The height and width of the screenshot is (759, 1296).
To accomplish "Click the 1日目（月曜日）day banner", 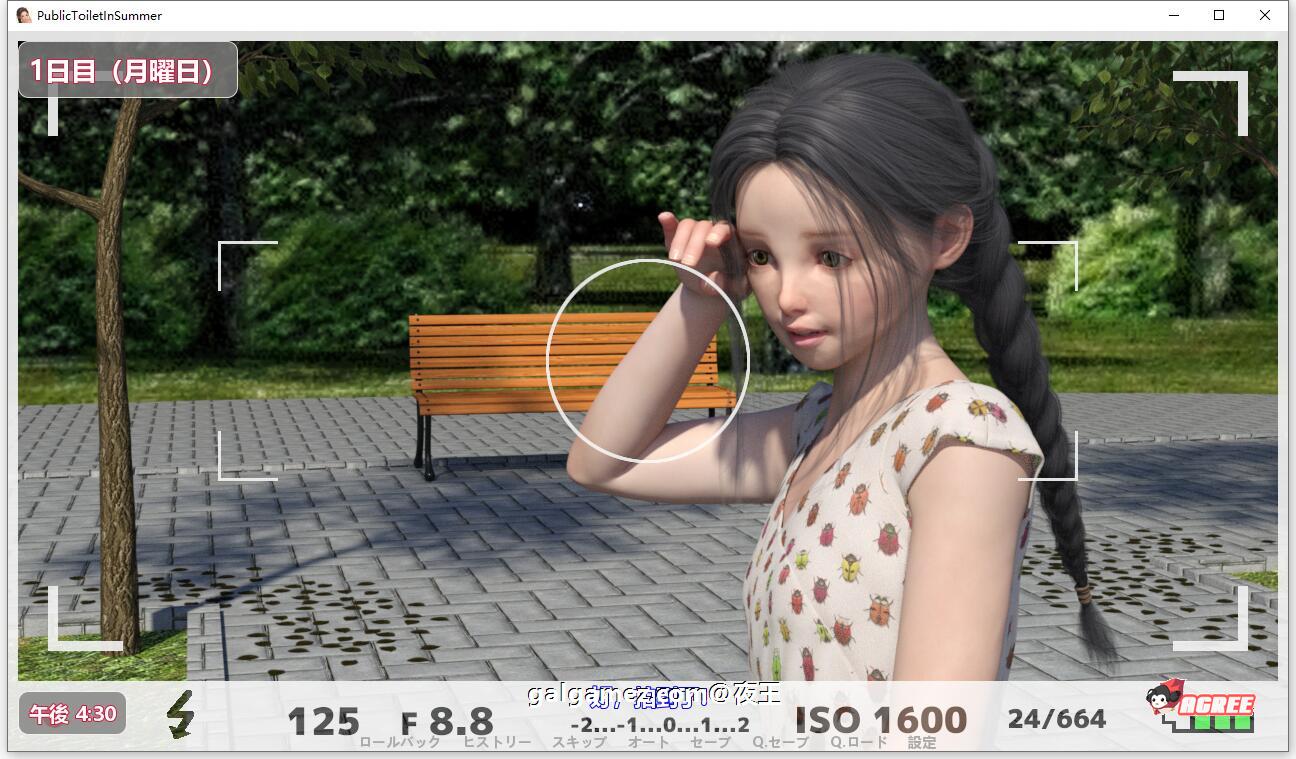I will coord(127,69).
